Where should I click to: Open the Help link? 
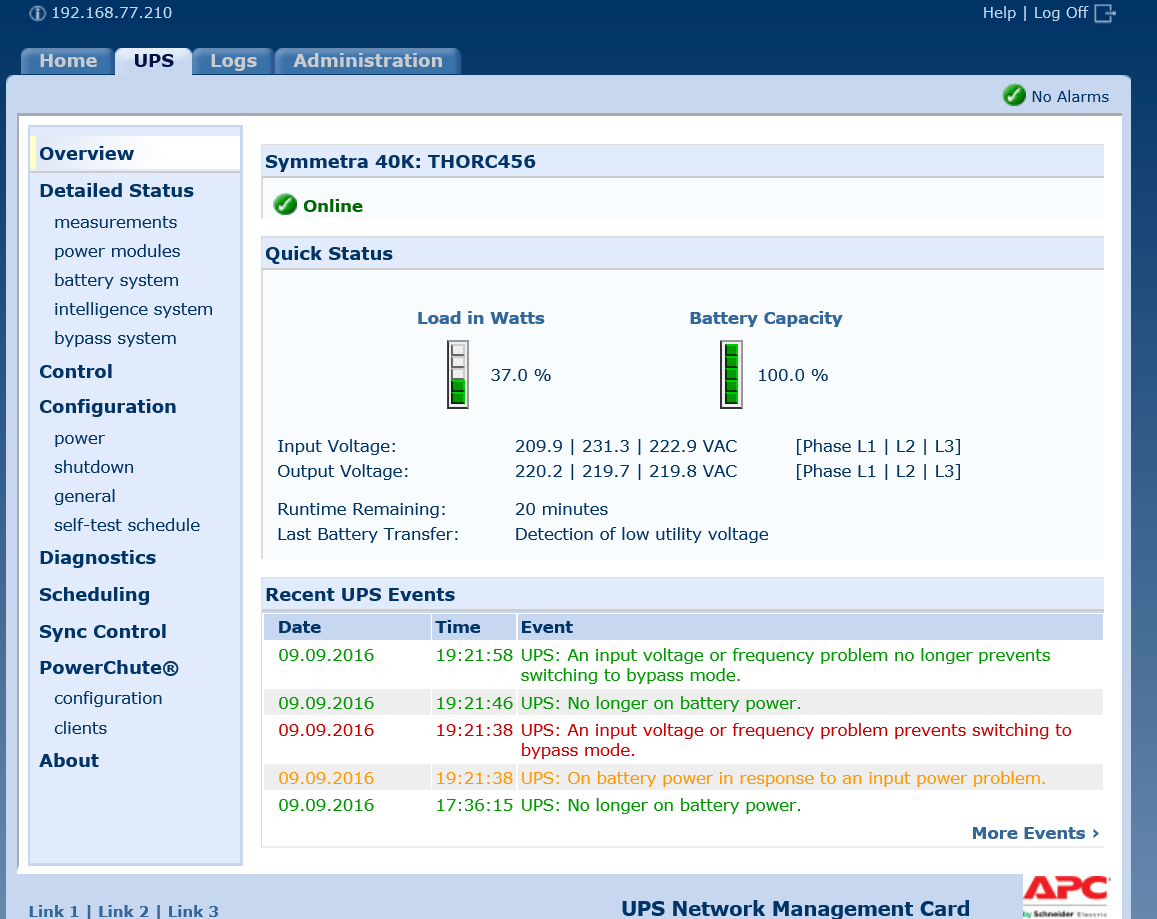(x=998, y=13)
